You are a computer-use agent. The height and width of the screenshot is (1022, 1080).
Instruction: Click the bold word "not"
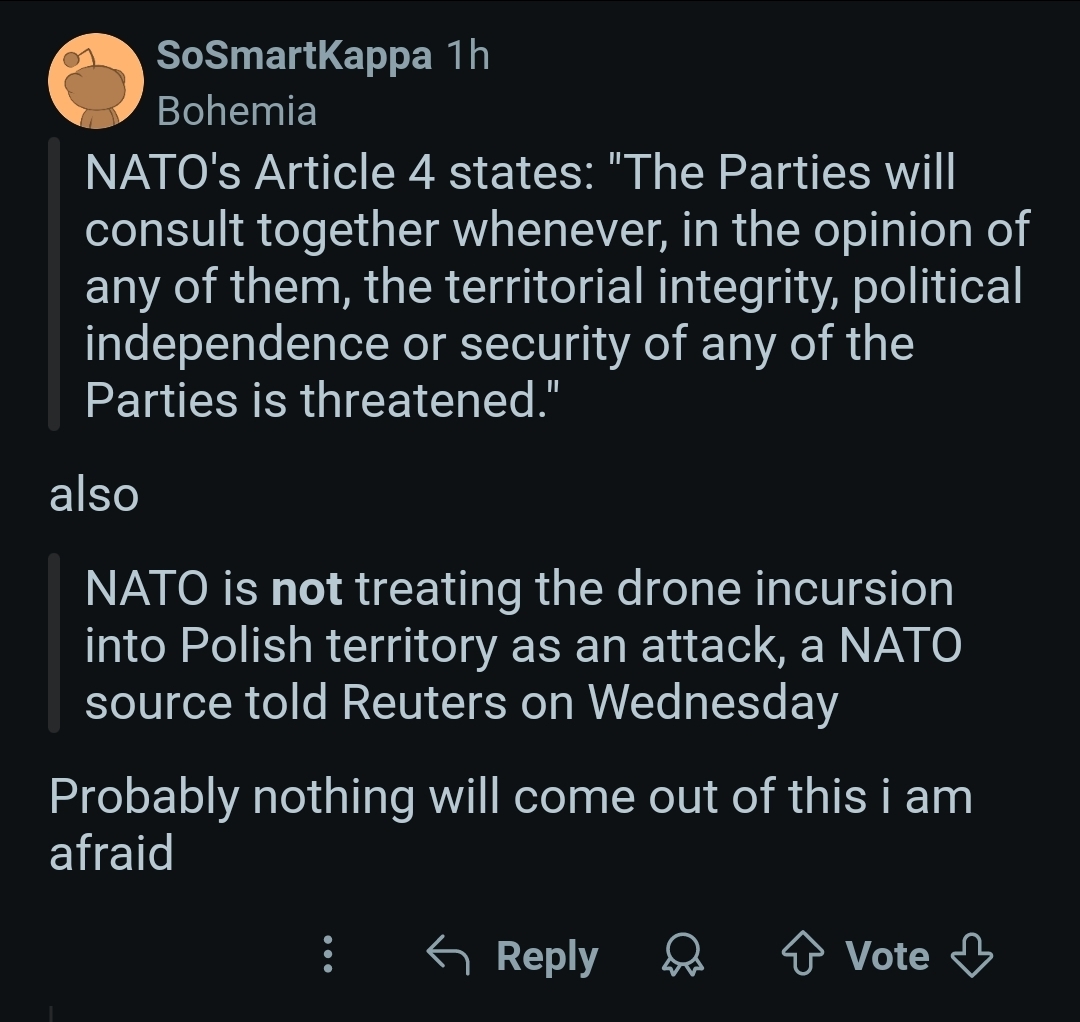307,589
